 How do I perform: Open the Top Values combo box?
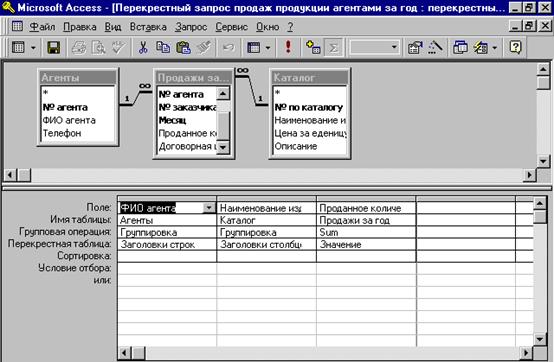394,47
